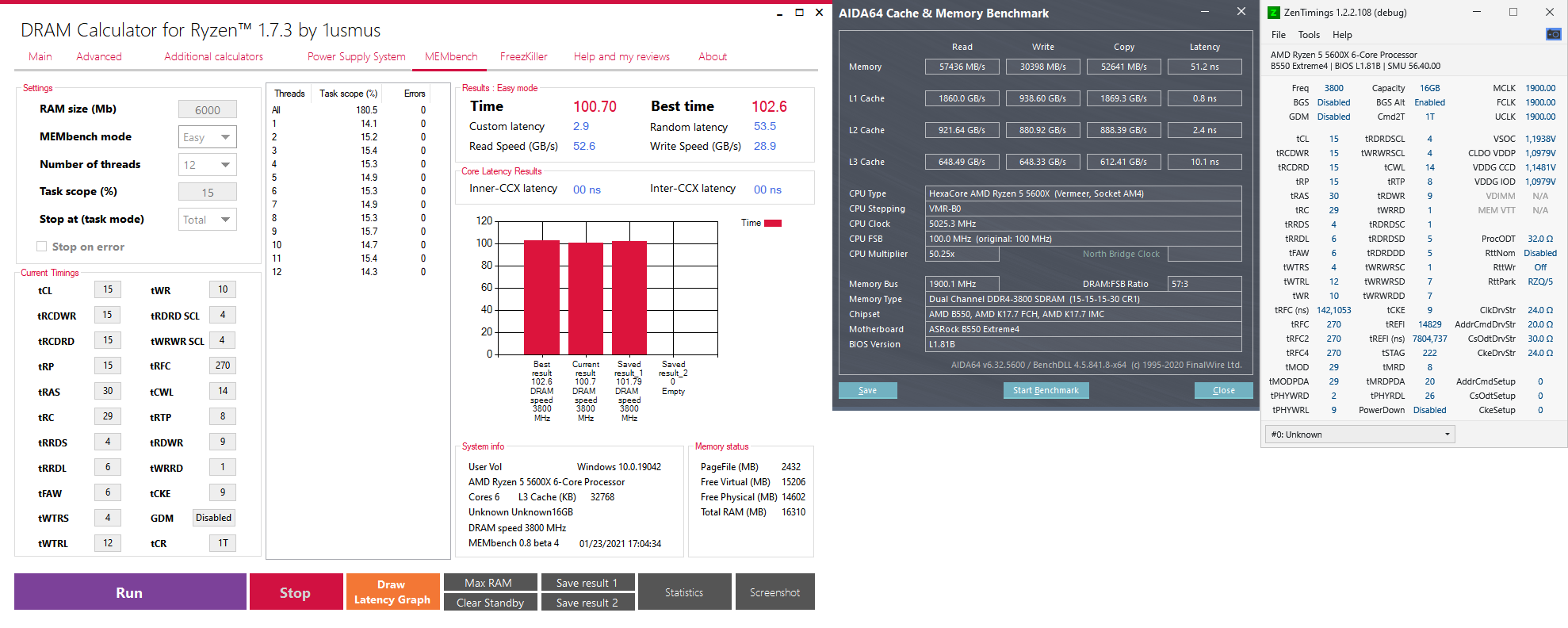Click the Current result bar in the chart

(586, 298)
